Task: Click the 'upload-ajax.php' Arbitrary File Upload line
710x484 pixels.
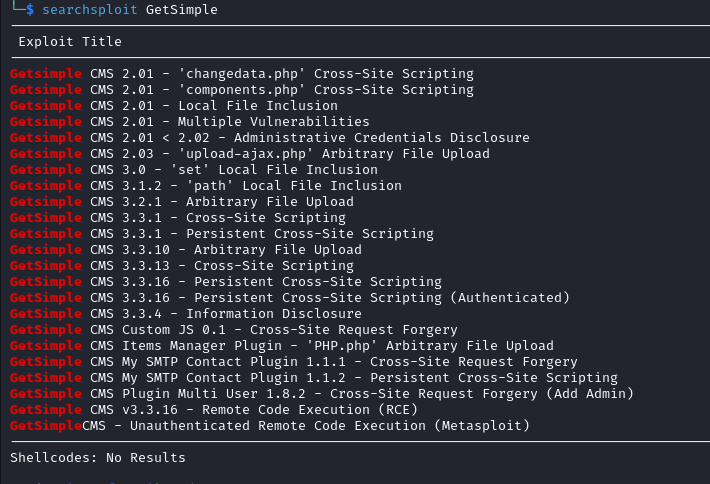Action: coord(250,153)
